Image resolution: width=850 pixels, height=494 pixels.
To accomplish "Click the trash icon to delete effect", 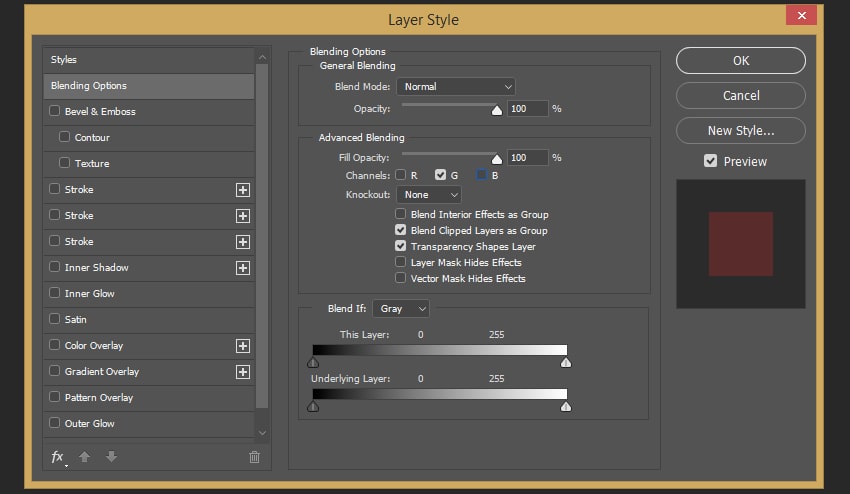I will pos(254,457).
